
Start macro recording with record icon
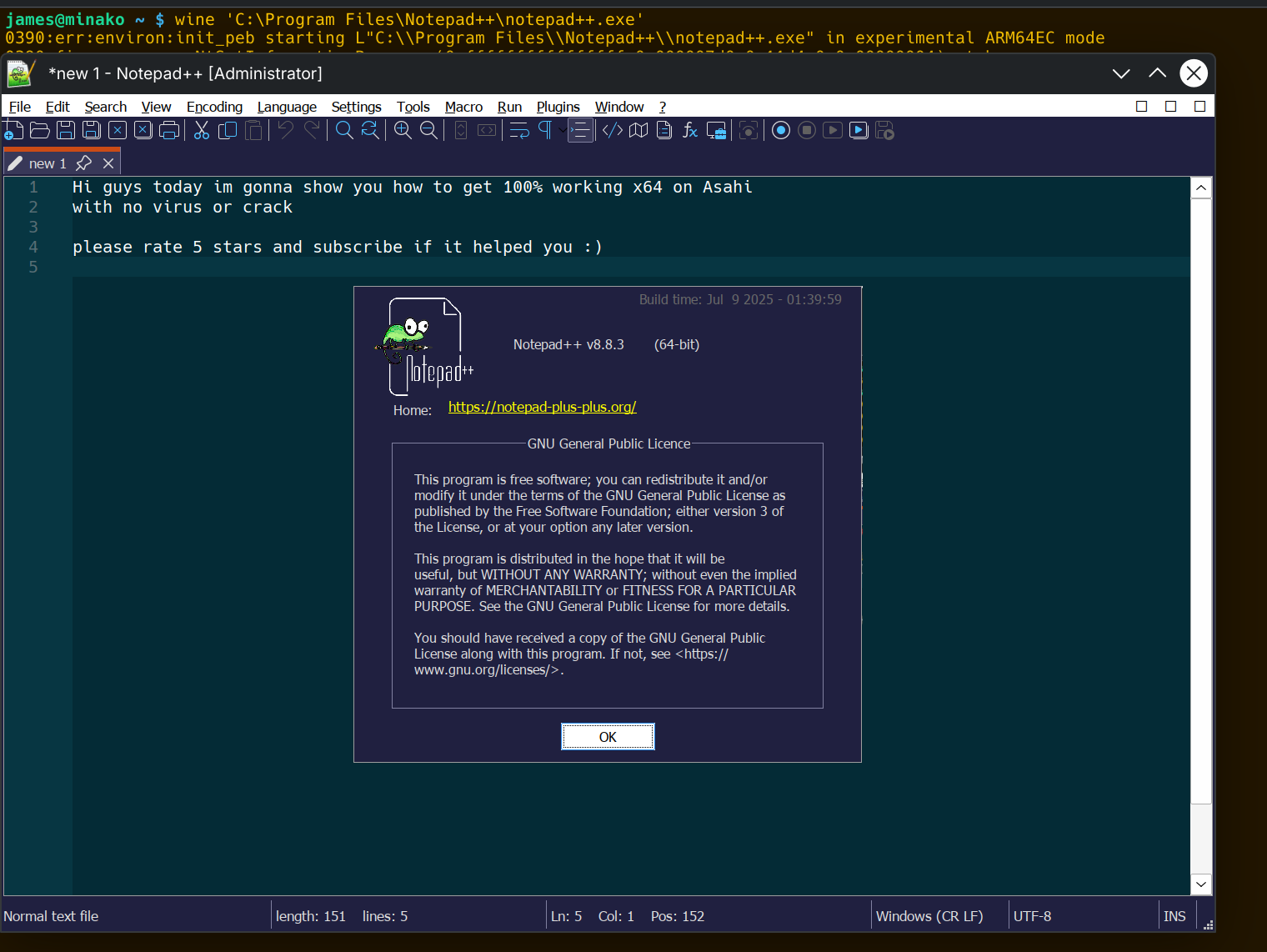coord(781,130)
